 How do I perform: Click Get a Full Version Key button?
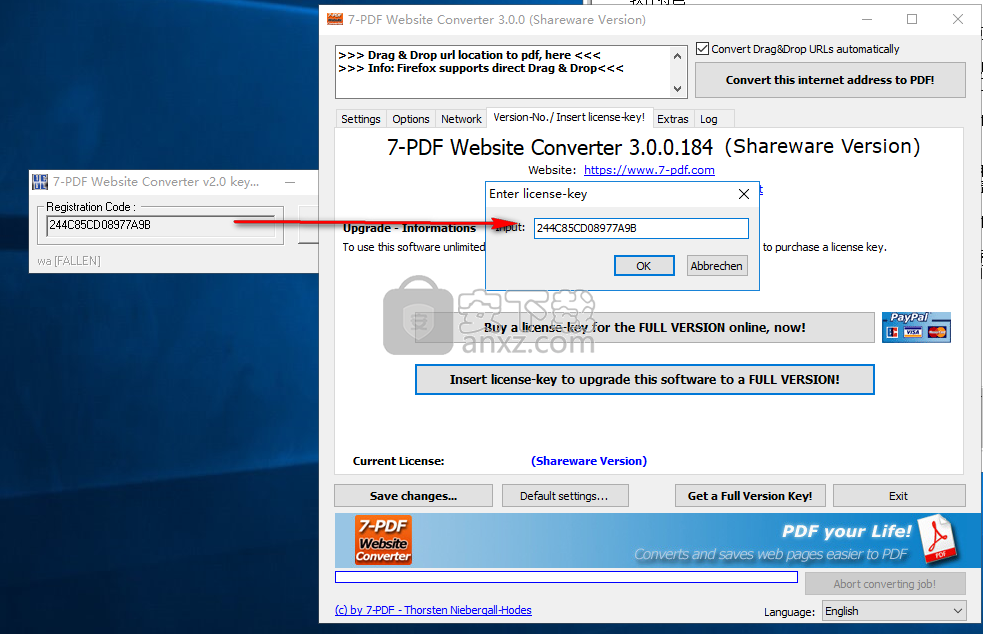750,495
